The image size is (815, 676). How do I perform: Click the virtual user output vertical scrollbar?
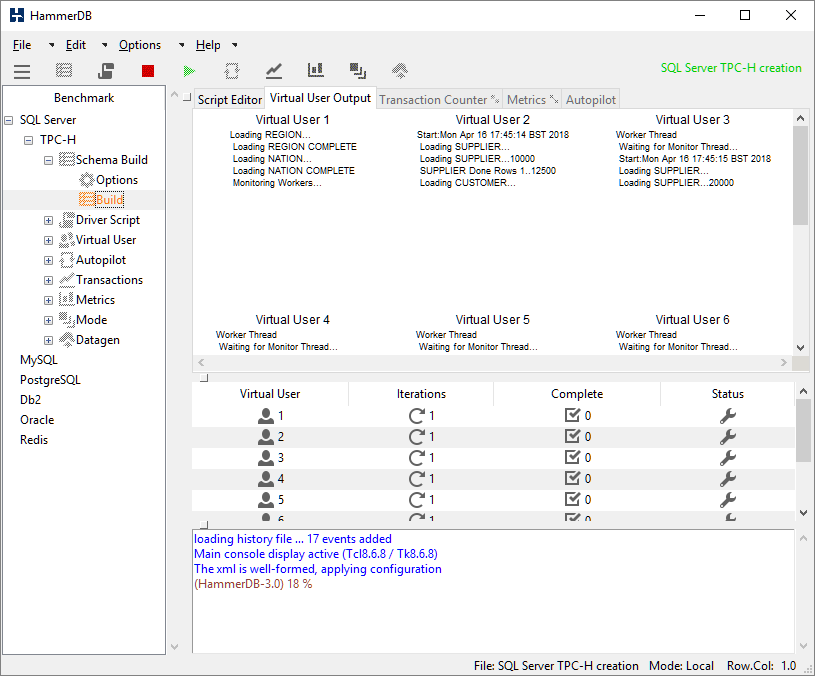click(x=800, y=176)
